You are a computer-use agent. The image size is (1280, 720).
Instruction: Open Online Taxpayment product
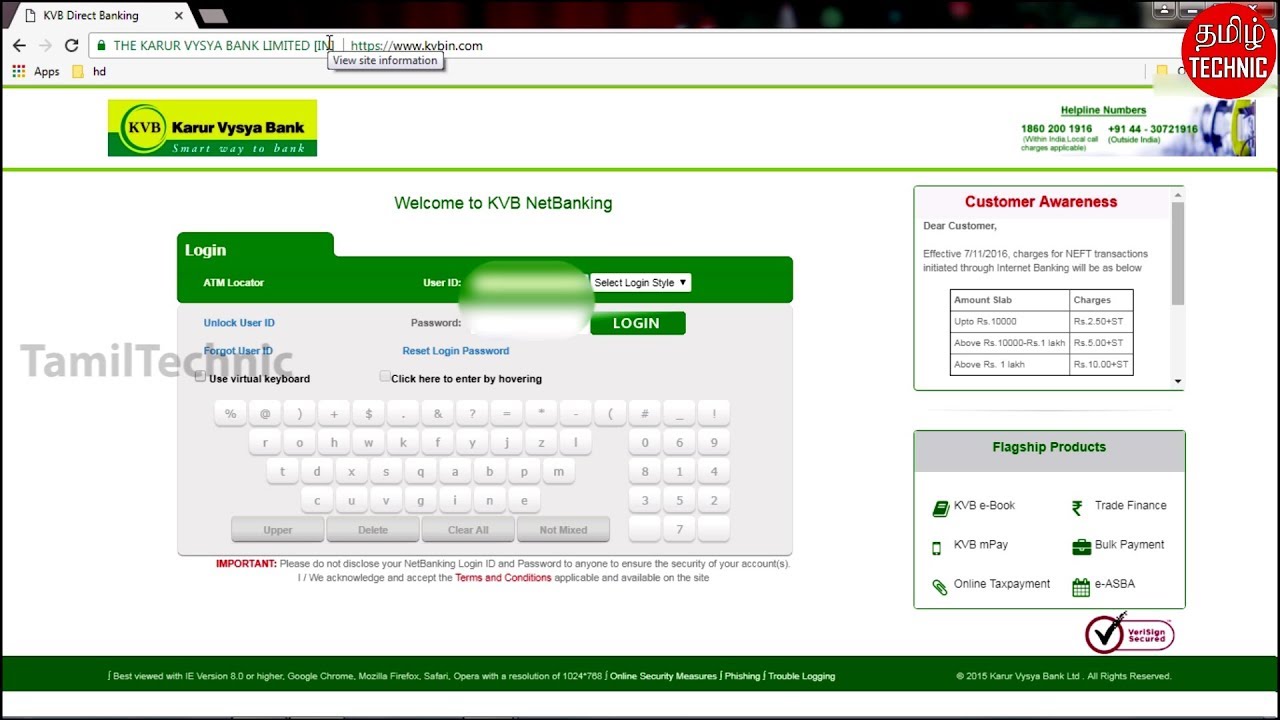pos(991,584)
